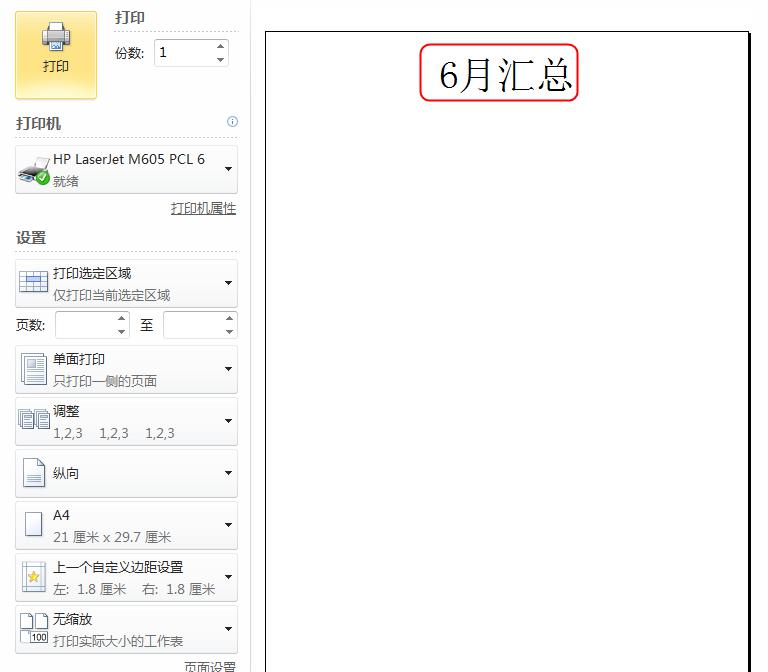Decrement the starting page number

point(121,332)
